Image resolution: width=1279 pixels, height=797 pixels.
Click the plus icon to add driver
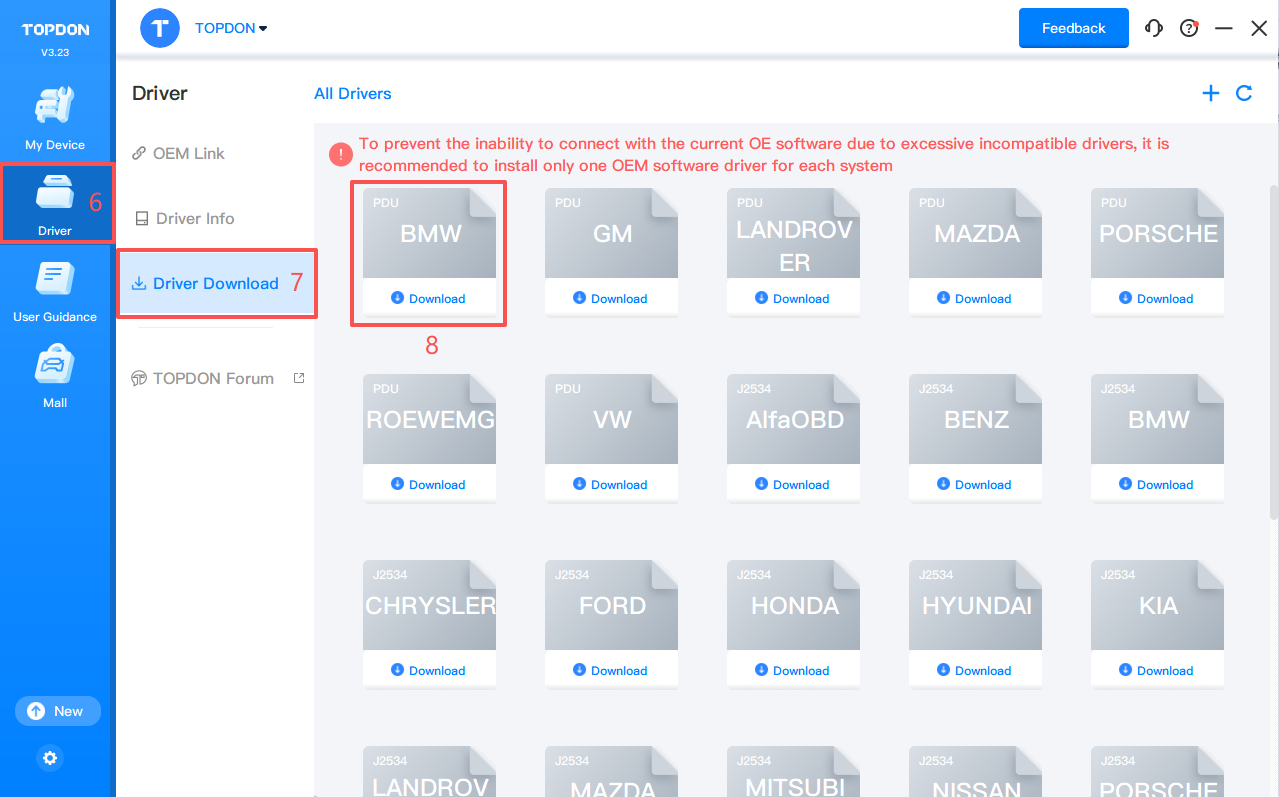pos(1210,93)
